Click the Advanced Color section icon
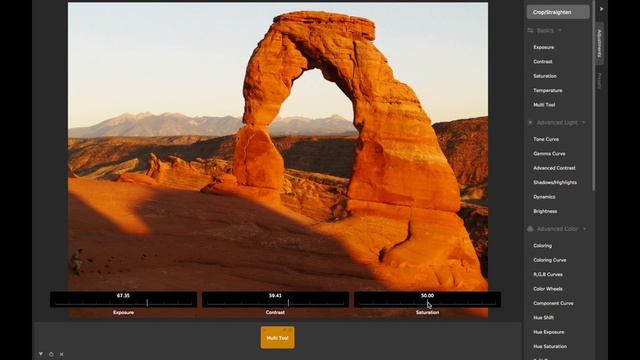Screen dimensions: 640x360 (530, 229)
